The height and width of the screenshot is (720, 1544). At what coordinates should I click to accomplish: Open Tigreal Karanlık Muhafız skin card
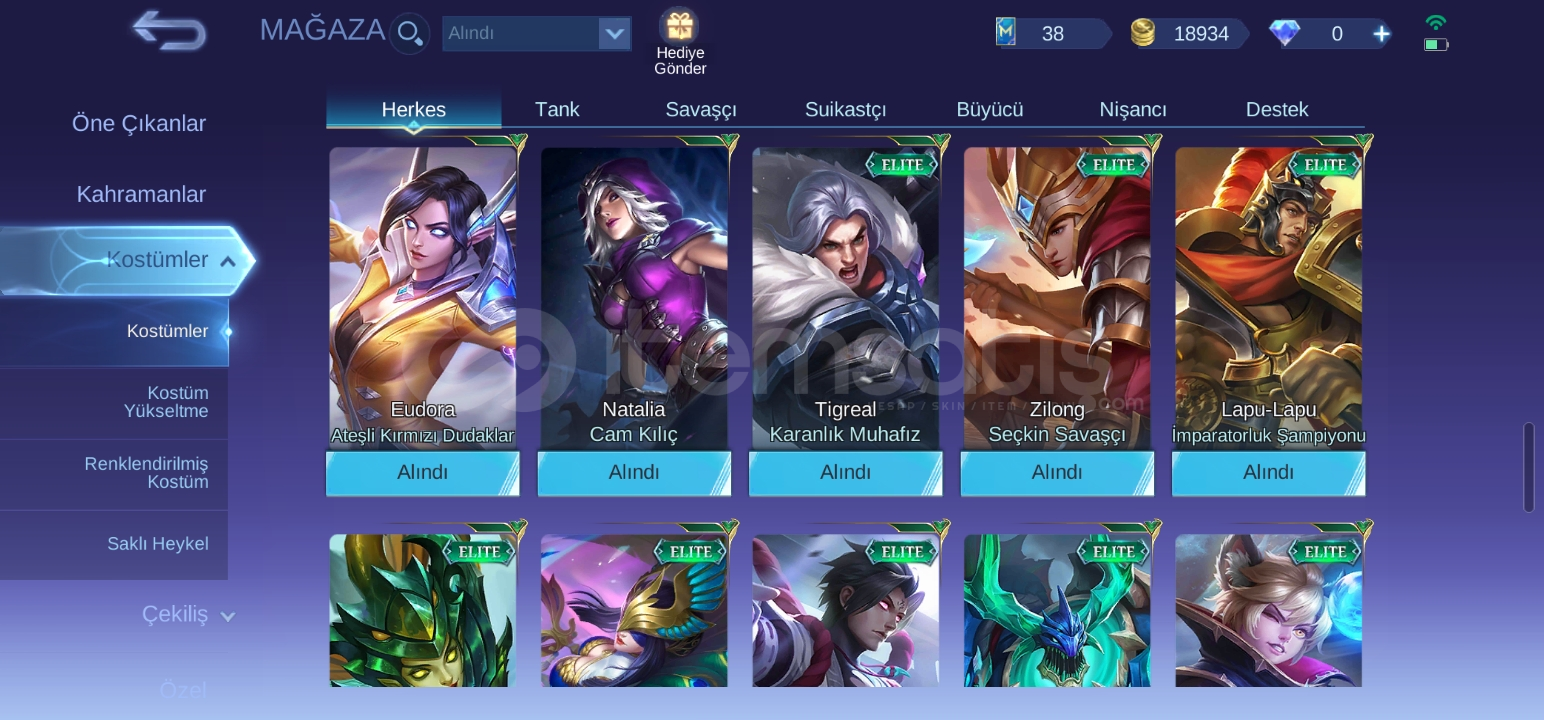[845, 298]
